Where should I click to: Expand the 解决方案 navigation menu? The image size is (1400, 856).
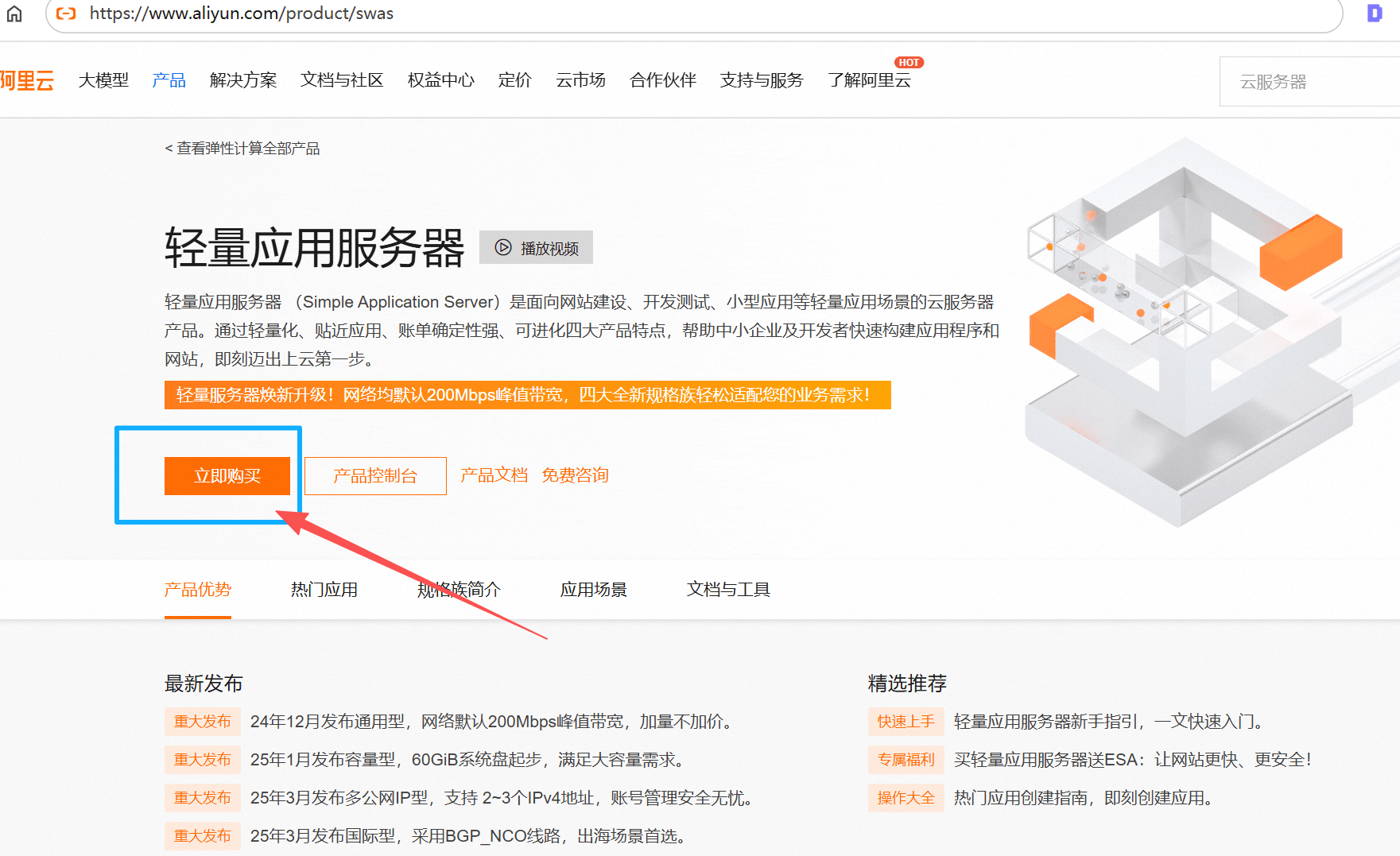[x=243, y=80]
